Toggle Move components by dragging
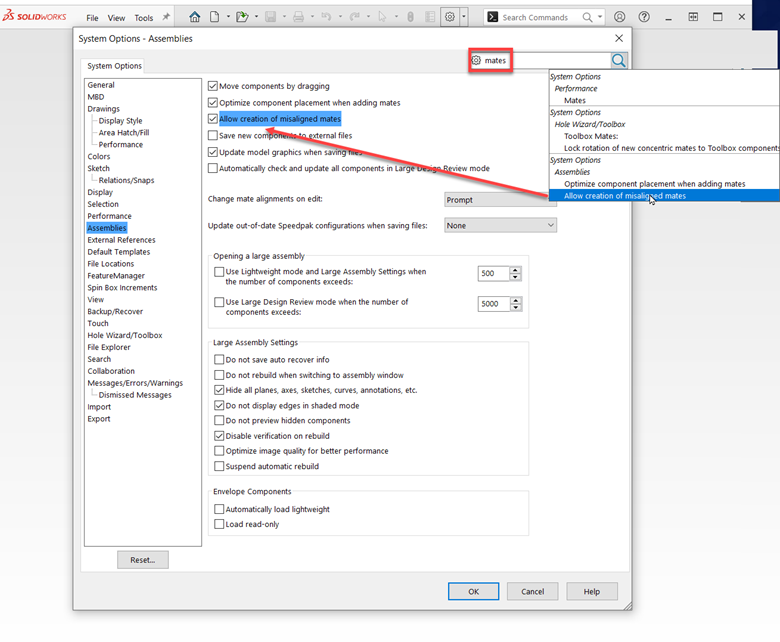The height and width of the screenshot is (642, 780). [x=213, y=86]
